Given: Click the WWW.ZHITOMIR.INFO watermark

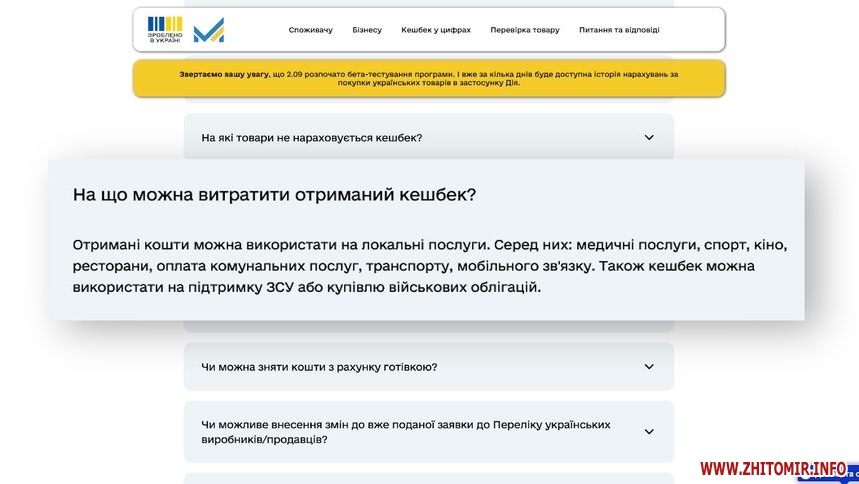Looking at the screenshot, I should pyautogui.click(x=772, y=468).
